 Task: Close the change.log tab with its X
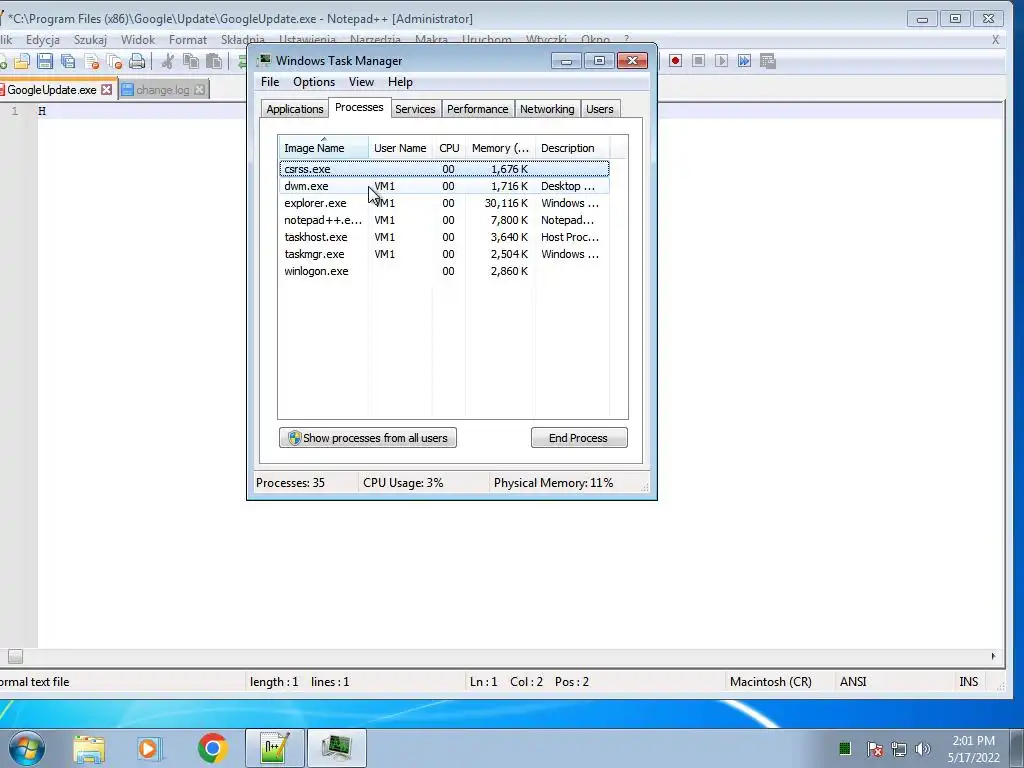click(200, 89)
